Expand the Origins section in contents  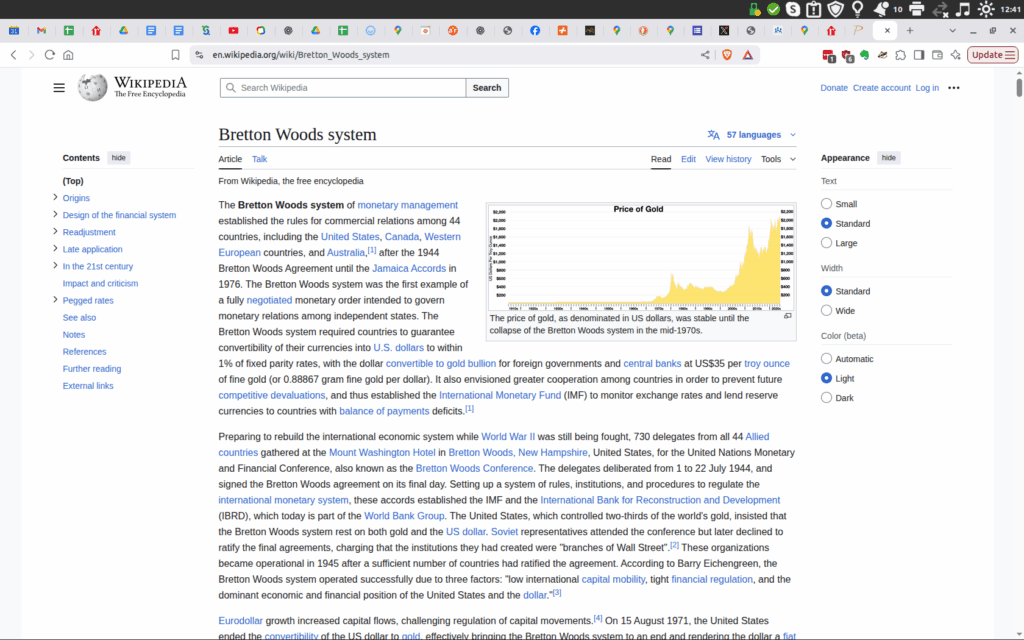55,197
